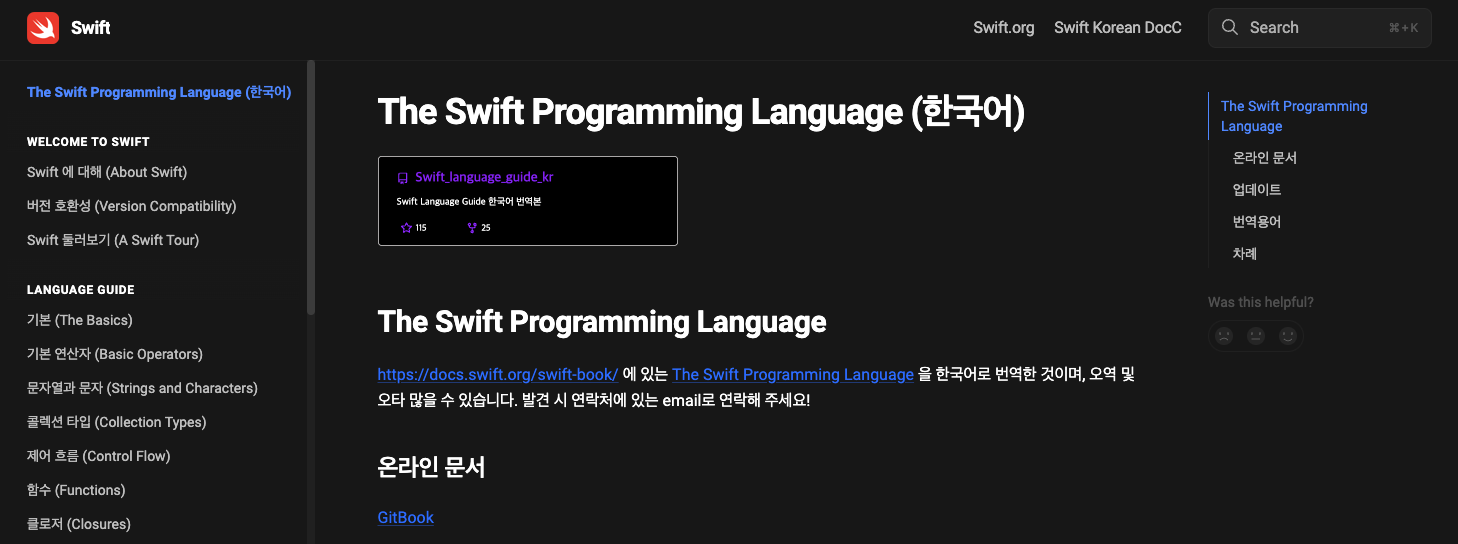Jump to 업데이트 section in outline
Screen dimensions: 1458x544
(x=1257, y=190)
